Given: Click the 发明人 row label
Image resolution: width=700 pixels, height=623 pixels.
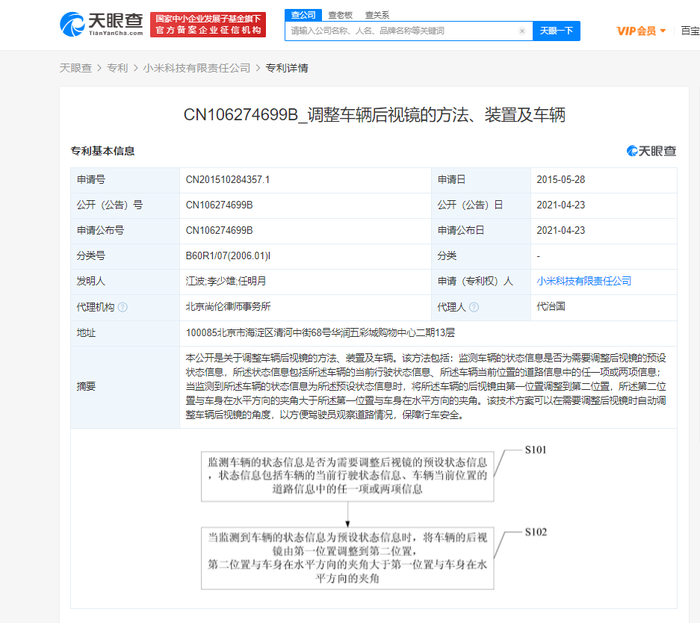Looking at the screenshot, I should pyautogui.click(x=91, y=281).
